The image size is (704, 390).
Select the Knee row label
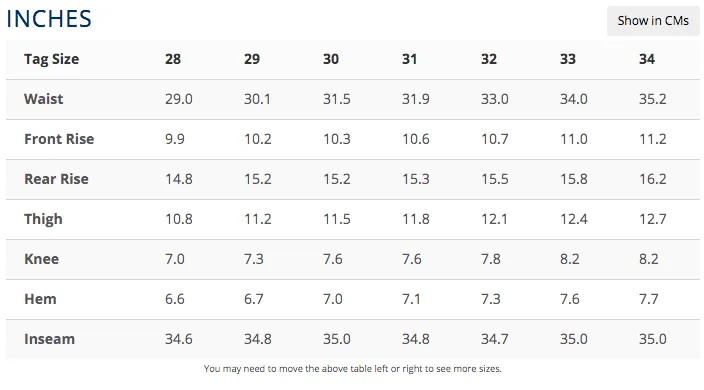pyautogui.click(x=41, y=259)
